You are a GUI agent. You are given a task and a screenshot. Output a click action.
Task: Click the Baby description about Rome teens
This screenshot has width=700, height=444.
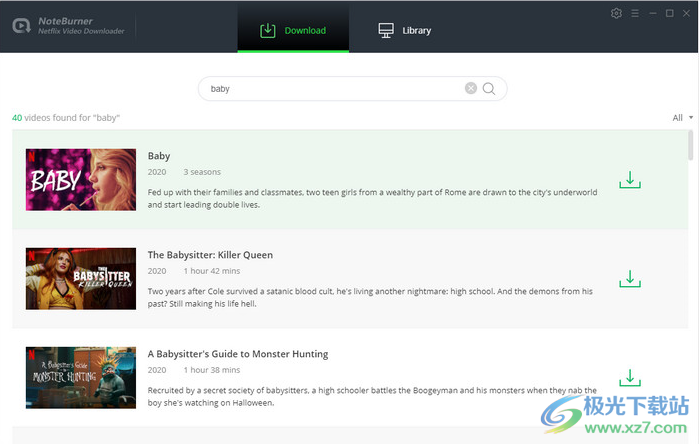[372, 199]
